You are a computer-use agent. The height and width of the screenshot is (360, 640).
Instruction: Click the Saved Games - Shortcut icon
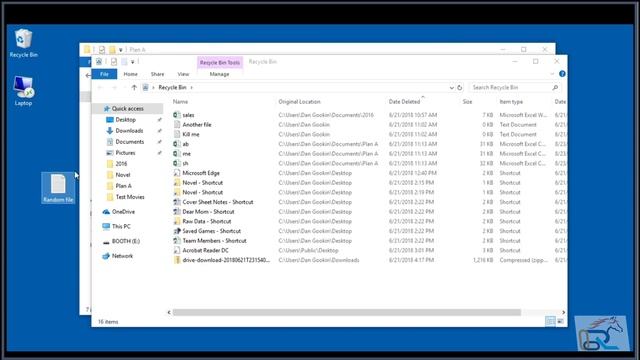click(177, 231)
